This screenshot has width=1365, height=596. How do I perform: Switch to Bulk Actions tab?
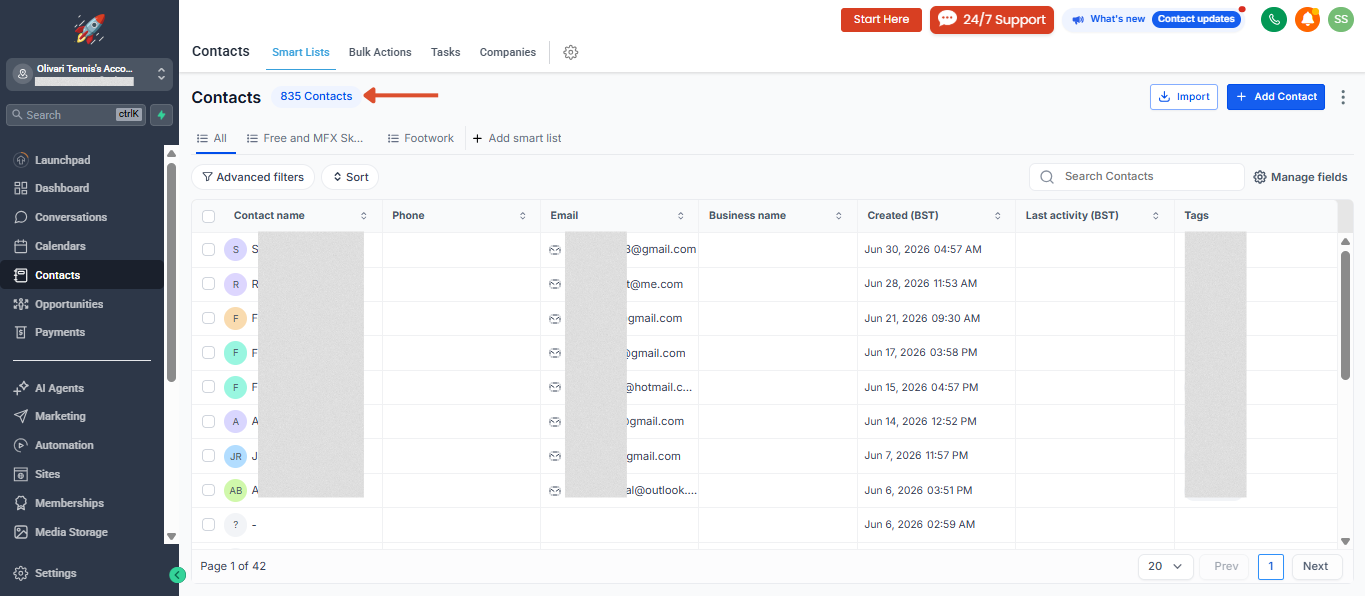(380, 52)
